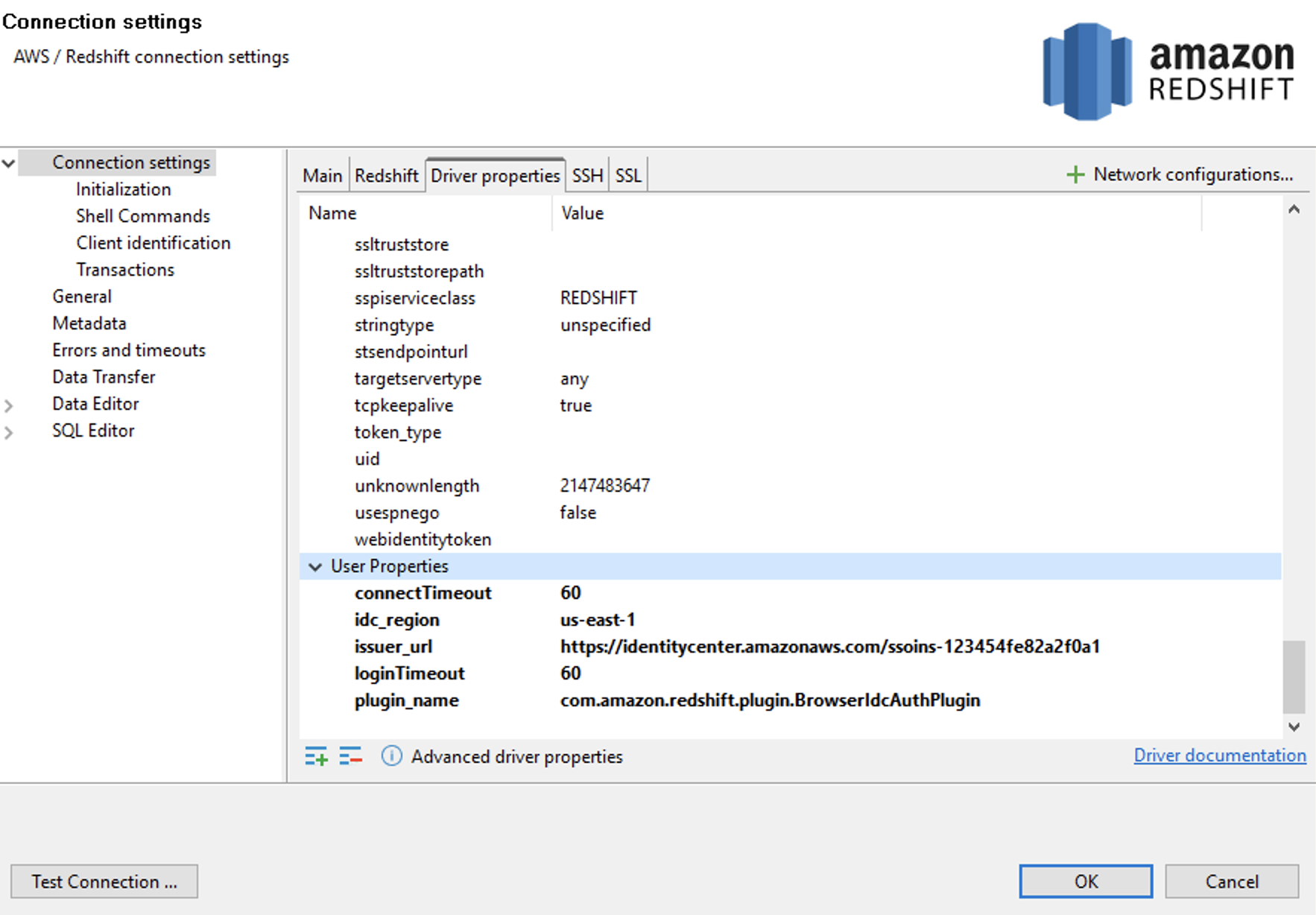Select the ssltruststore property row
Image resolution: width=1316 pixels, height=915 pixels.
click(x=790, y=244)
